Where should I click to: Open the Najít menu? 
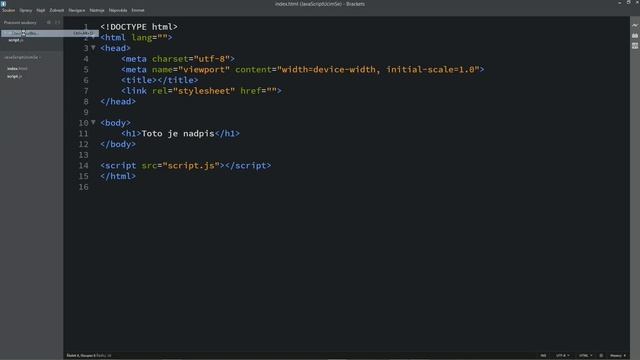point(41,10)
